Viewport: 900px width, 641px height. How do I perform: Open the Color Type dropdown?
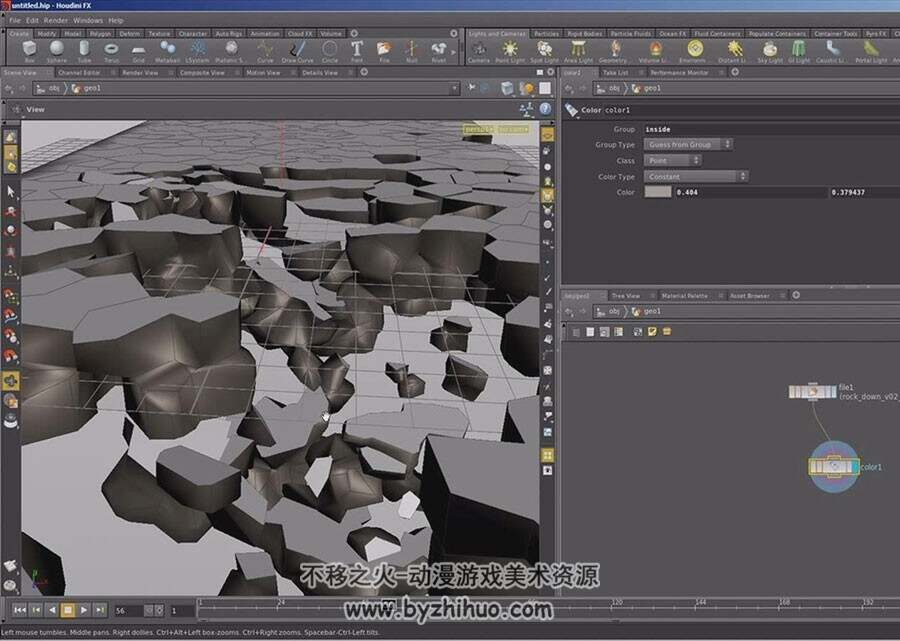pyautogui.click(x=696, y=177)
